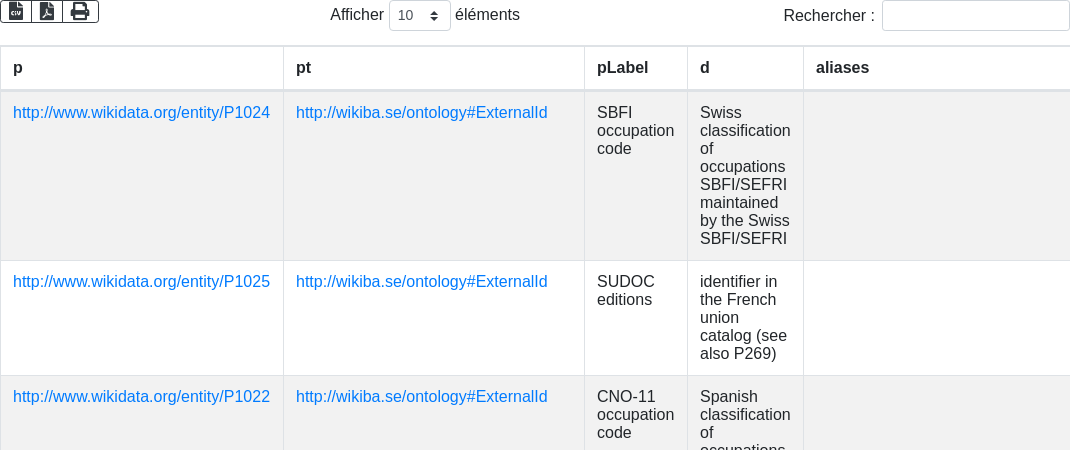Viewport: 1070px width, 450px height.
Task: Open the Afficher elements count dropdown
Action: coord(420,16)
